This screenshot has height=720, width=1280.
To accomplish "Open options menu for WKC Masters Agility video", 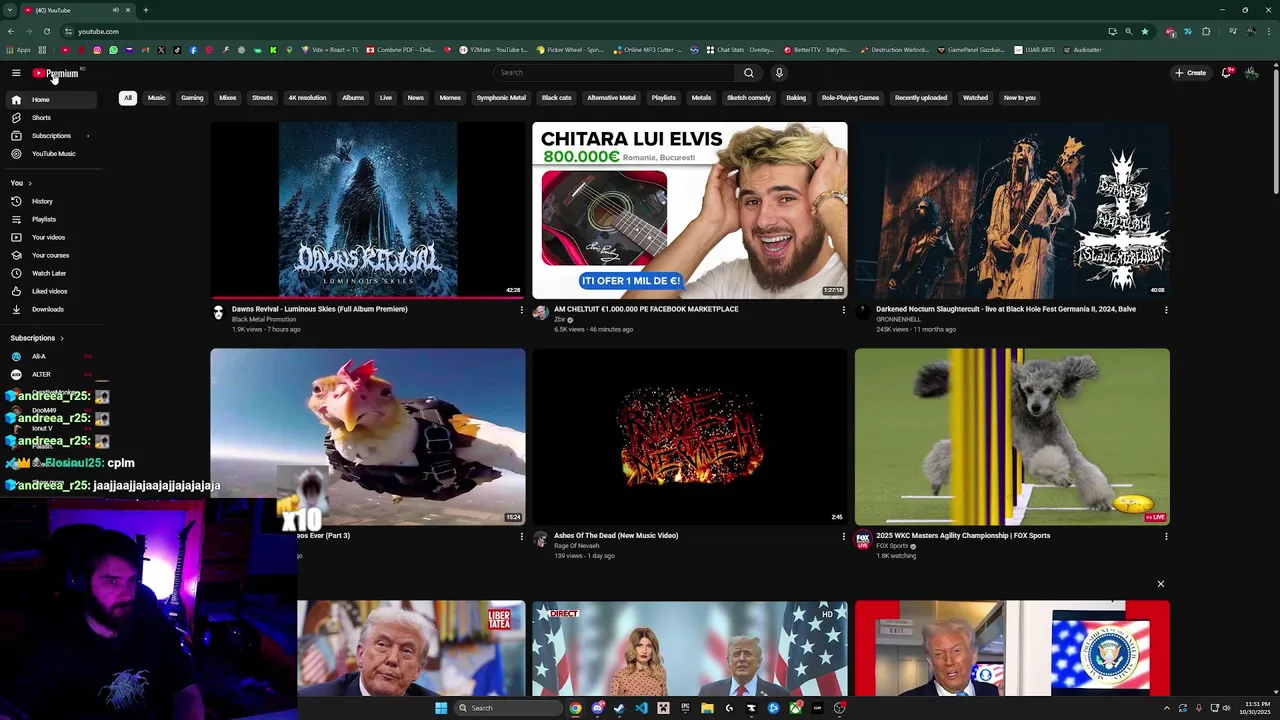I will coord(1165,536).
